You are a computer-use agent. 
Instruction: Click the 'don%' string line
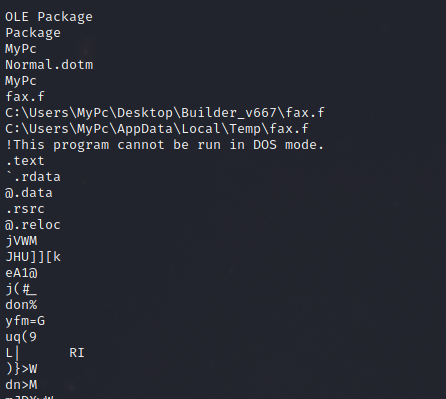point(21,305)
